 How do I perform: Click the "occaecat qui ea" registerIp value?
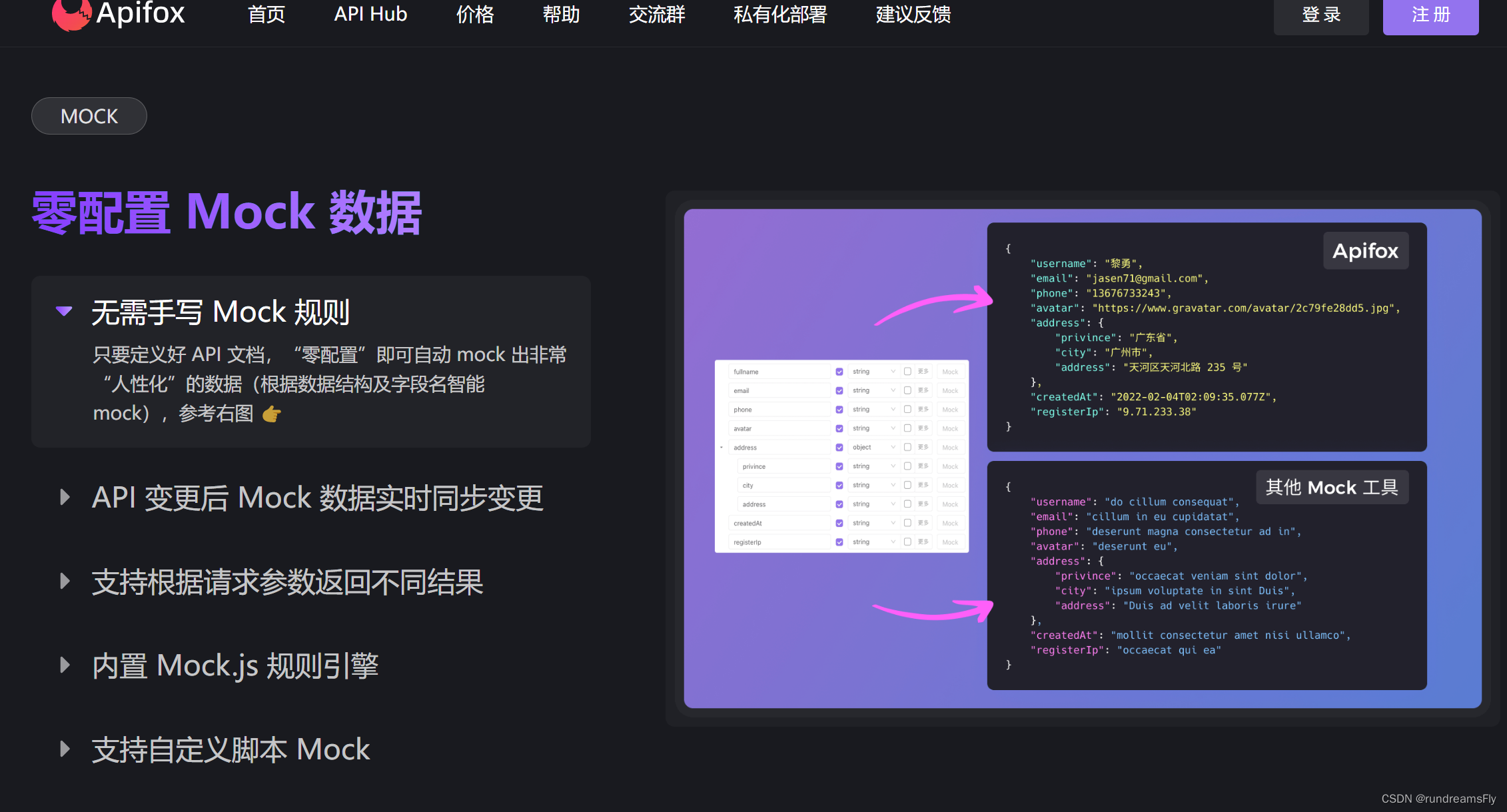tap(1169, 649)
